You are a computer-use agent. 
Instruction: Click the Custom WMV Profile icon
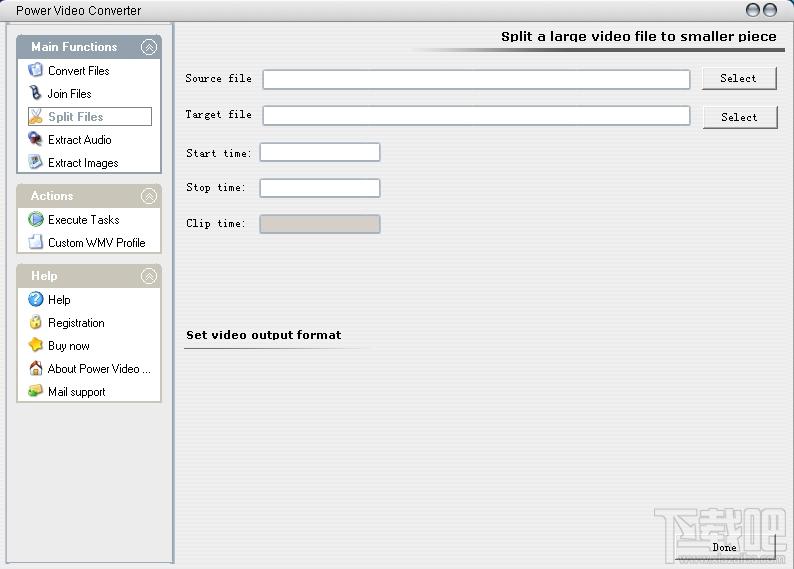35,242
